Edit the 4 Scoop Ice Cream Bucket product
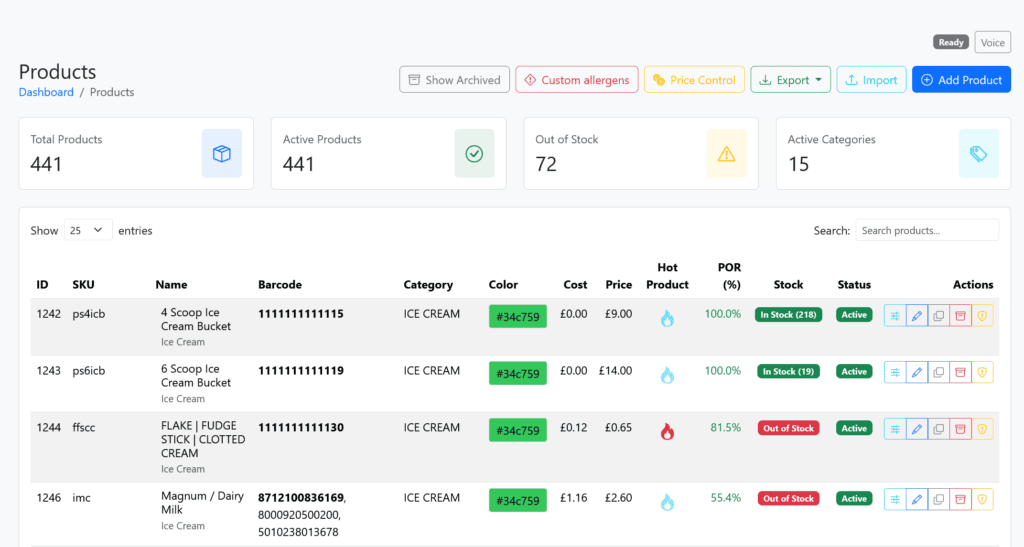 (917, 316)
